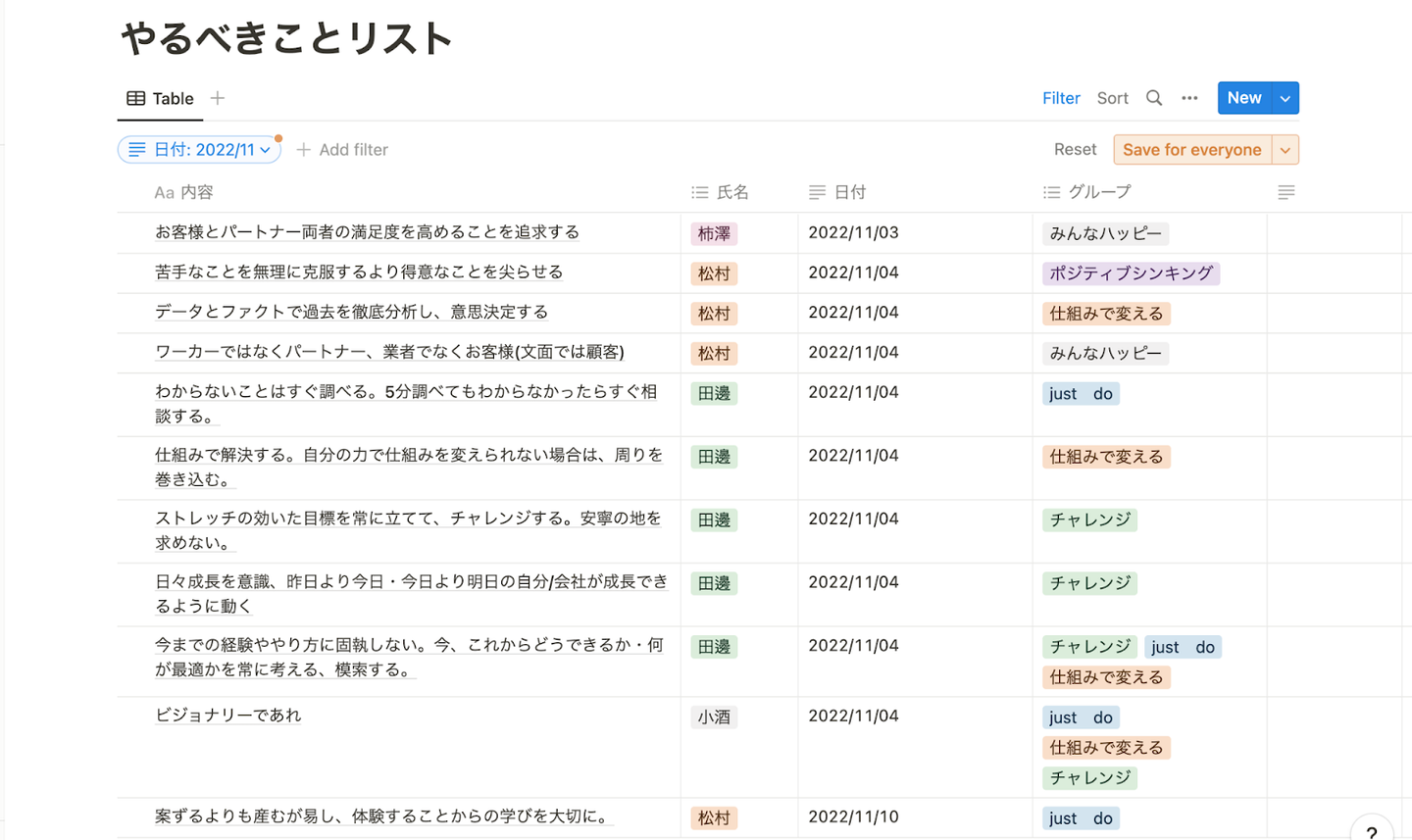Screen dimensions: 1412x840
Task: Click the 日付 column header
Action: click(838, 193)
